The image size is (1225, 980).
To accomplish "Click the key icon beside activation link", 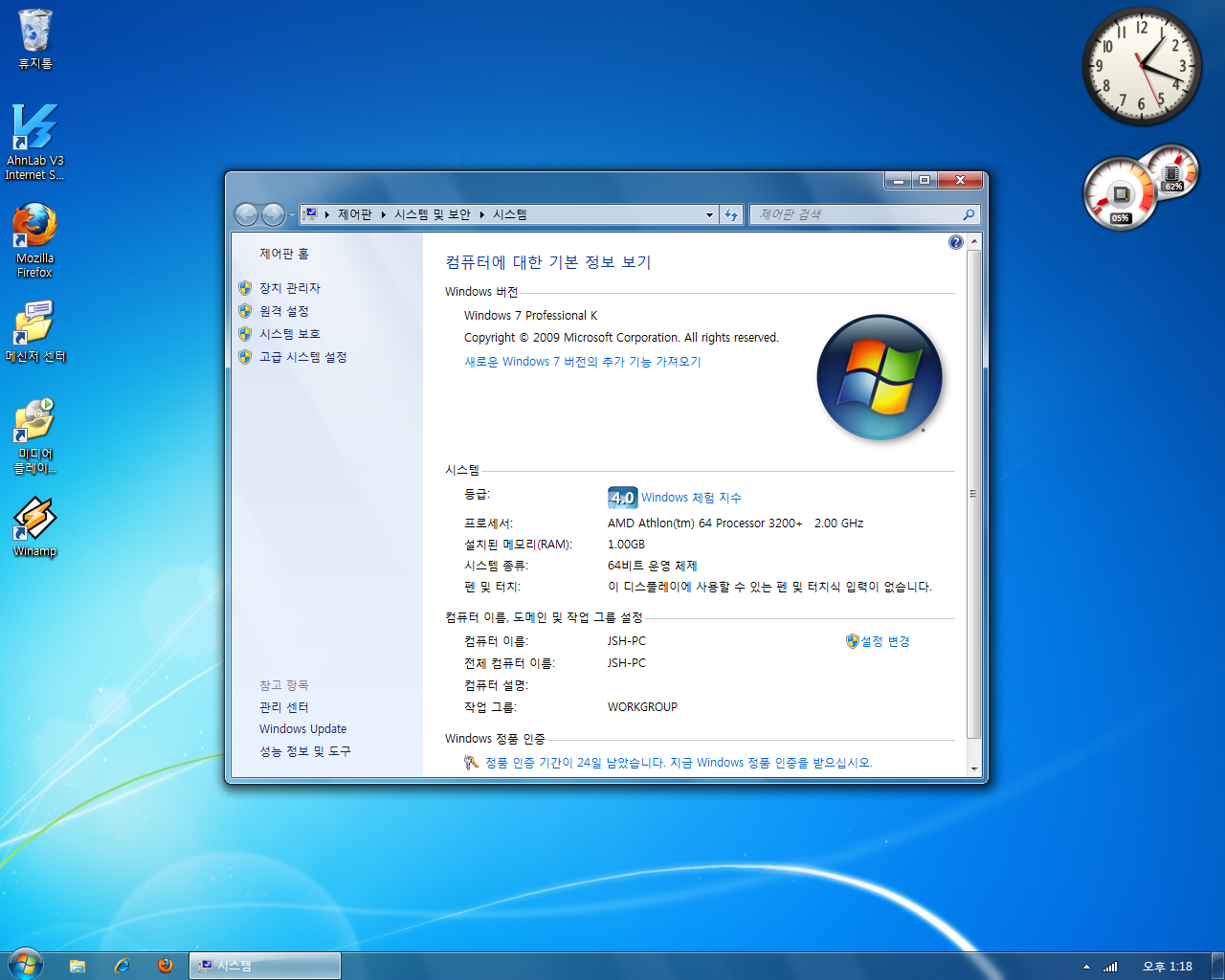I will pyautogui.click(x=471, y=763).
